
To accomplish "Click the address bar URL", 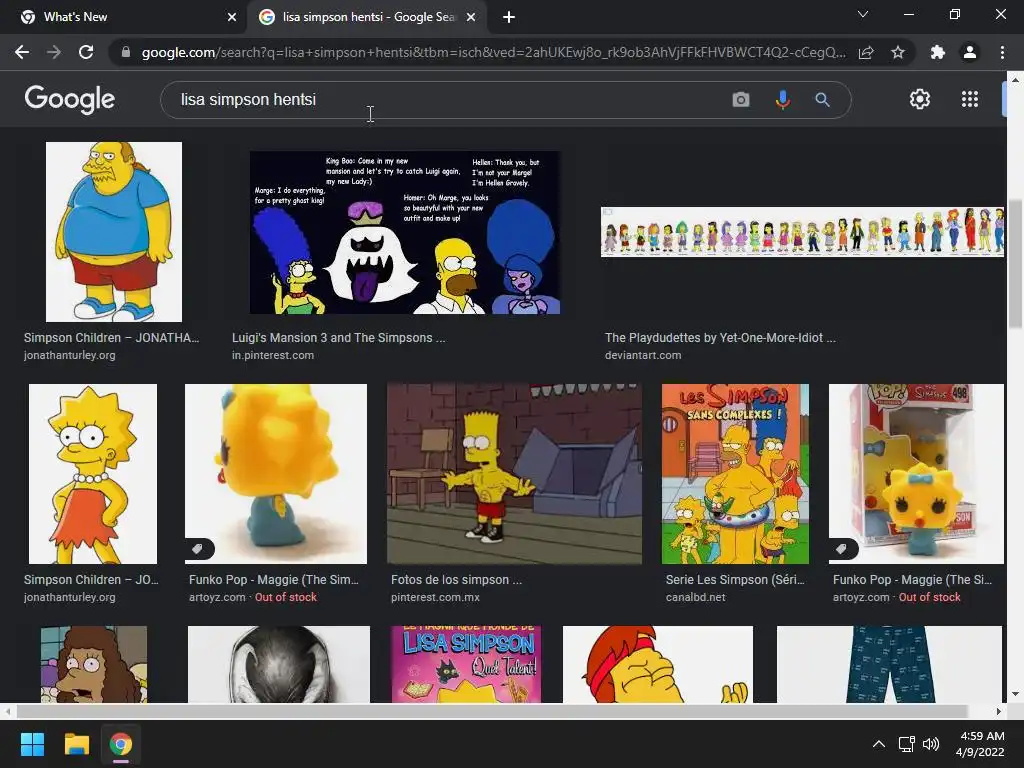I will coord(493,52).
